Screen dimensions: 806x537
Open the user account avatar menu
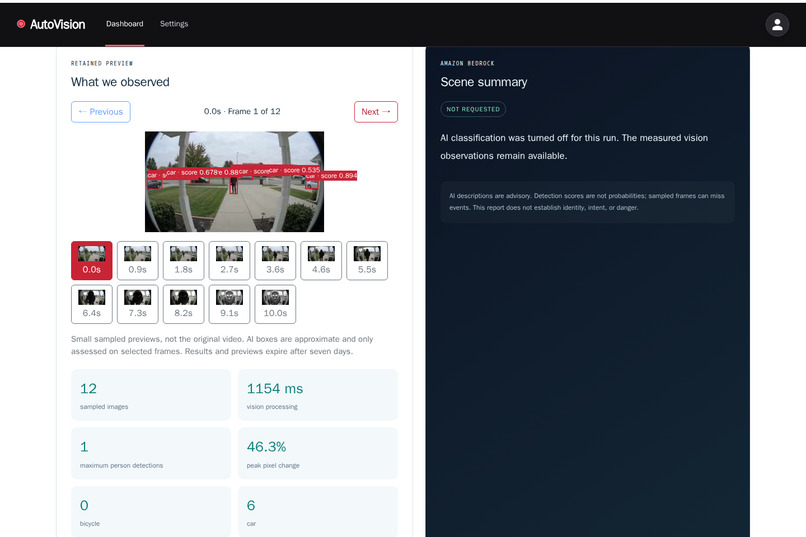[777, 24]
